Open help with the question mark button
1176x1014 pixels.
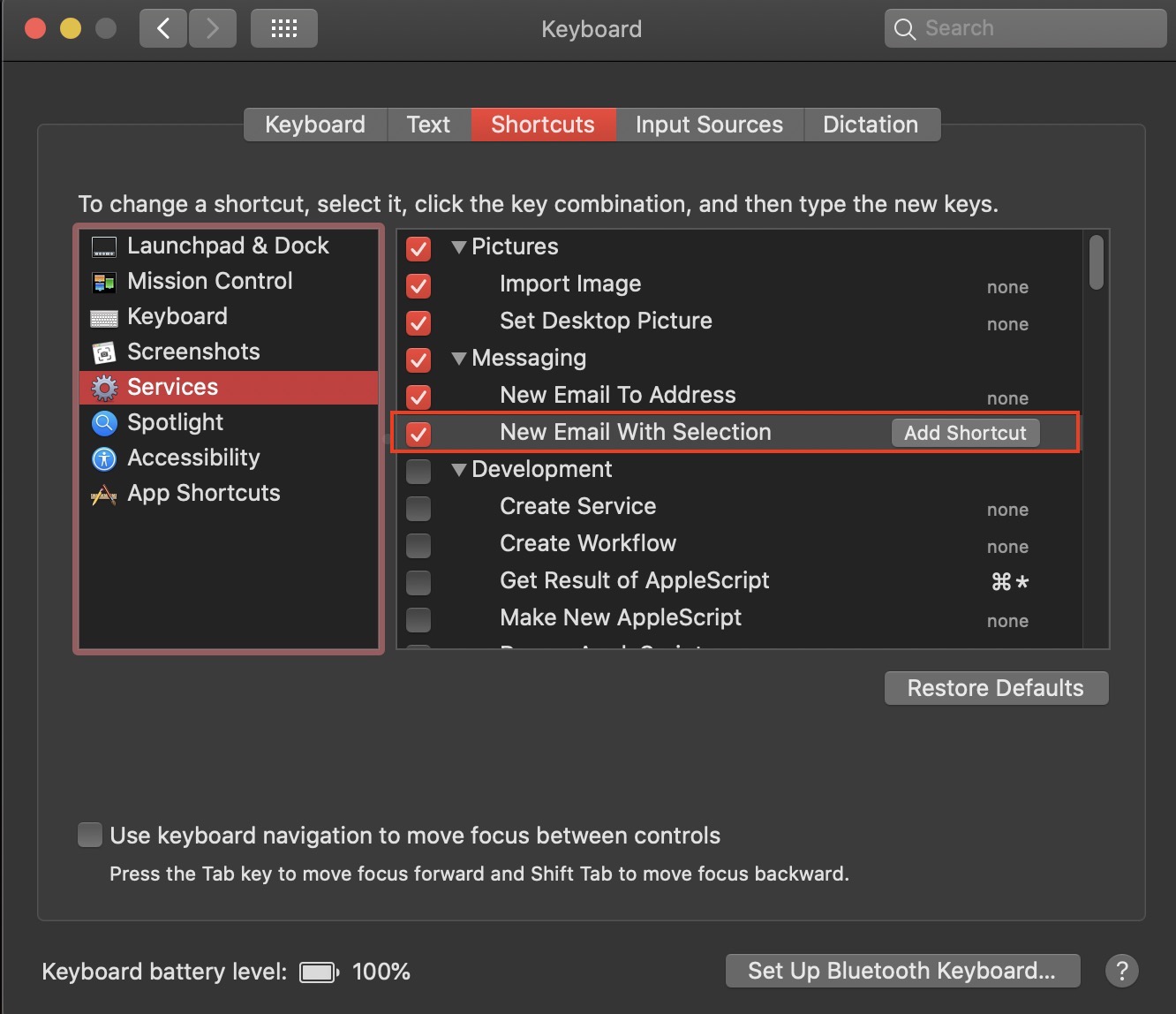[1121, 972]
